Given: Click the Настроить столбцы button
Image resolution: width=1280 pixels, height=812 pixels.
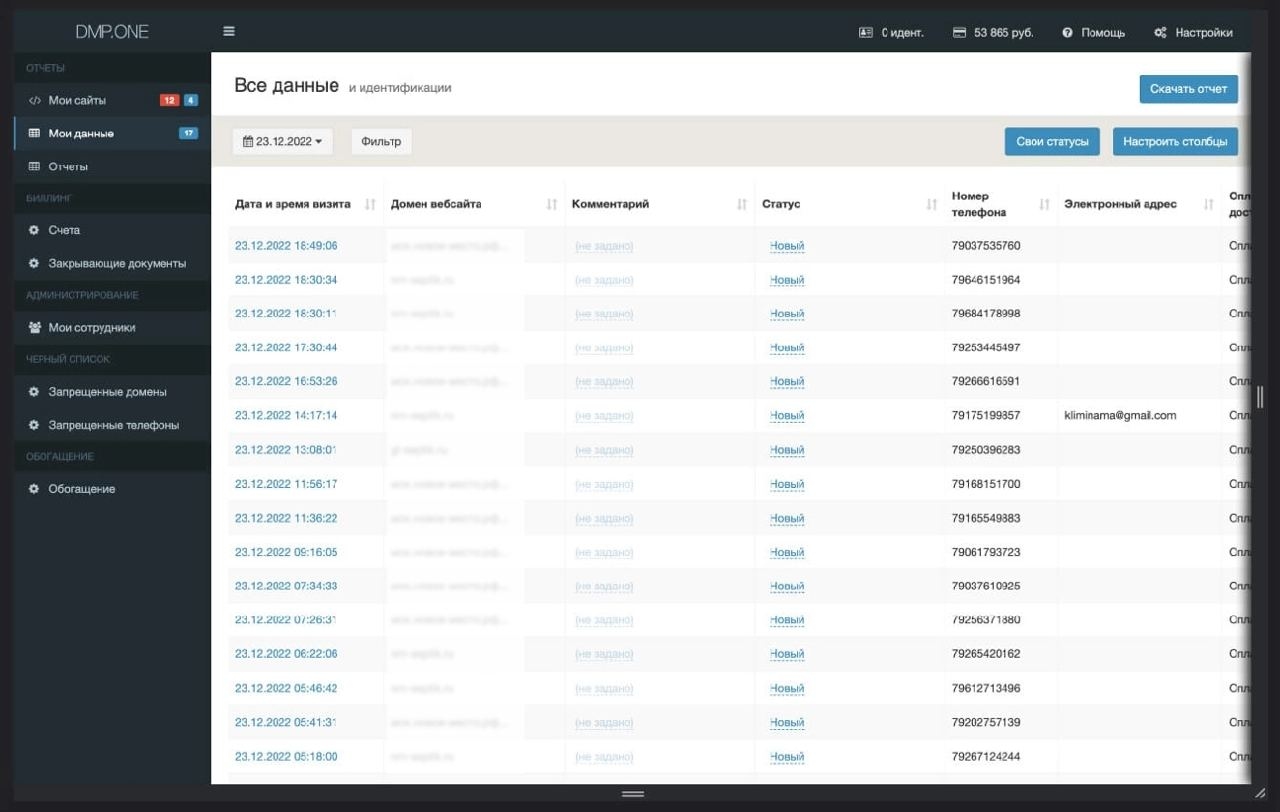Looking at the screenshot, I should (1175, 142).
